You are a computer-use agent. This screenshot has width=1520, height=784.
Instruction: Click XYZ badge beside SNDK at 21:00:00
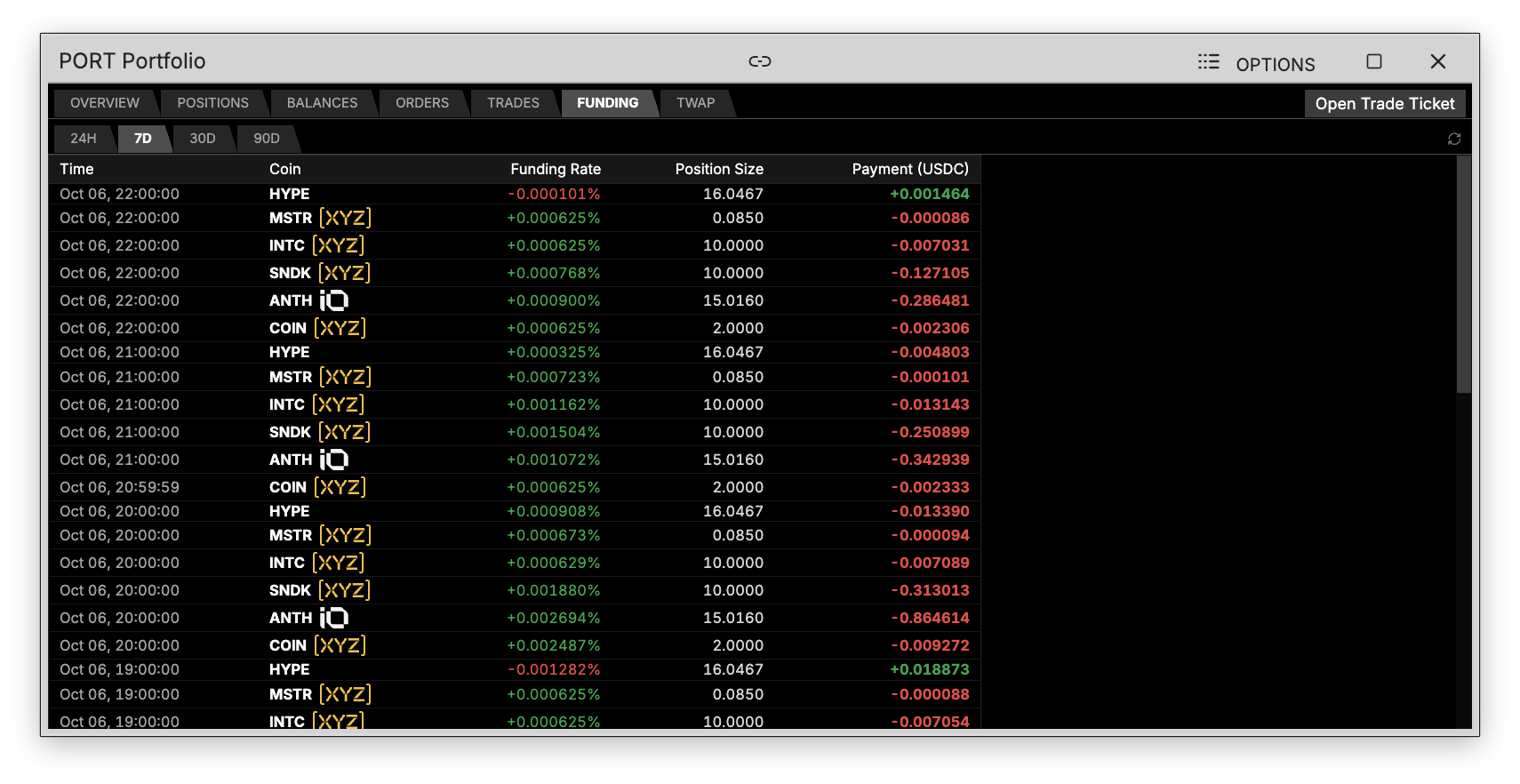coord(344,432)
